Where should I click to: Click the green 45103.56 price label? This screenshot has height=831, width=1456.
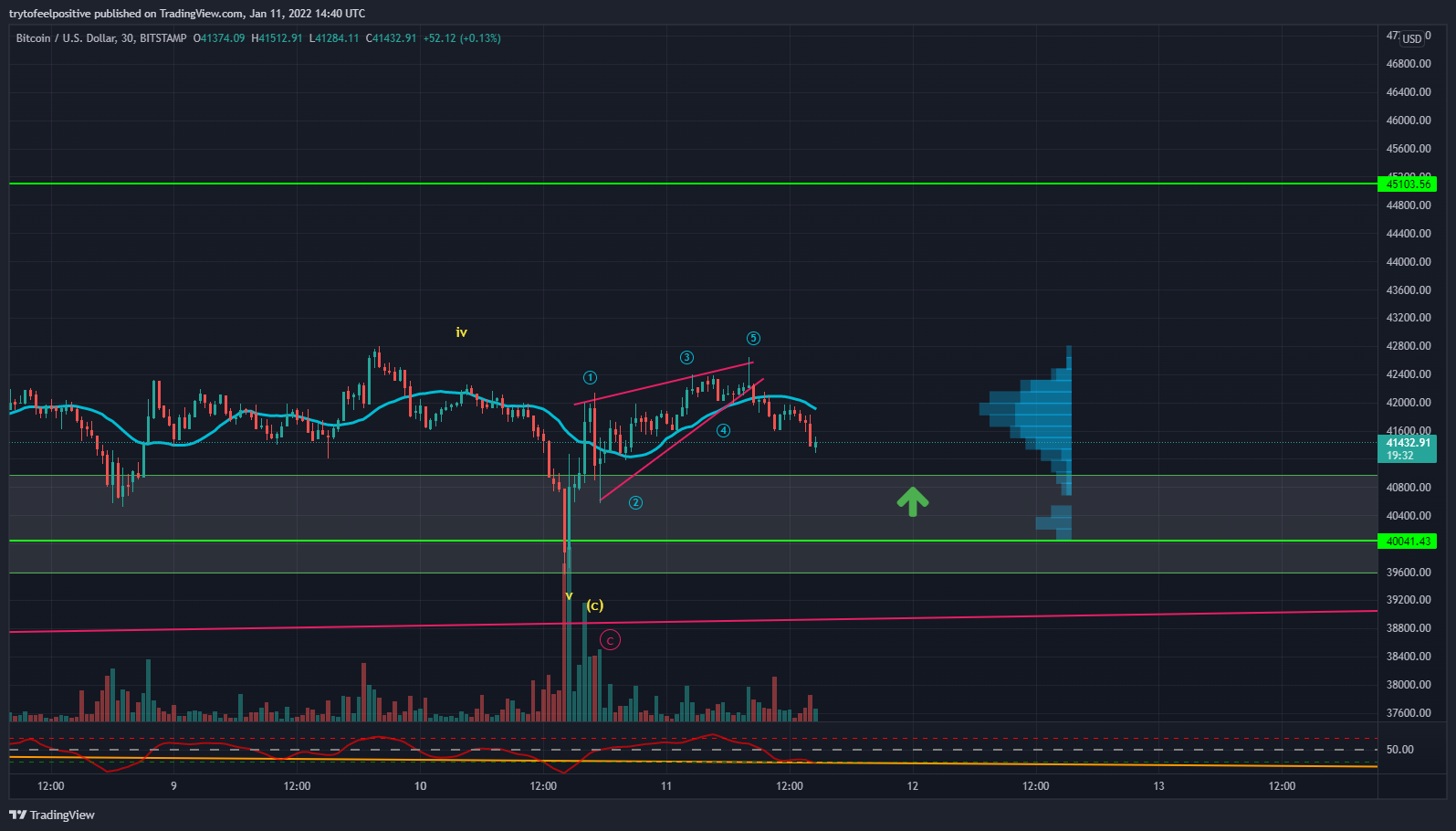pyautogui.click(x=1407, y=184)
